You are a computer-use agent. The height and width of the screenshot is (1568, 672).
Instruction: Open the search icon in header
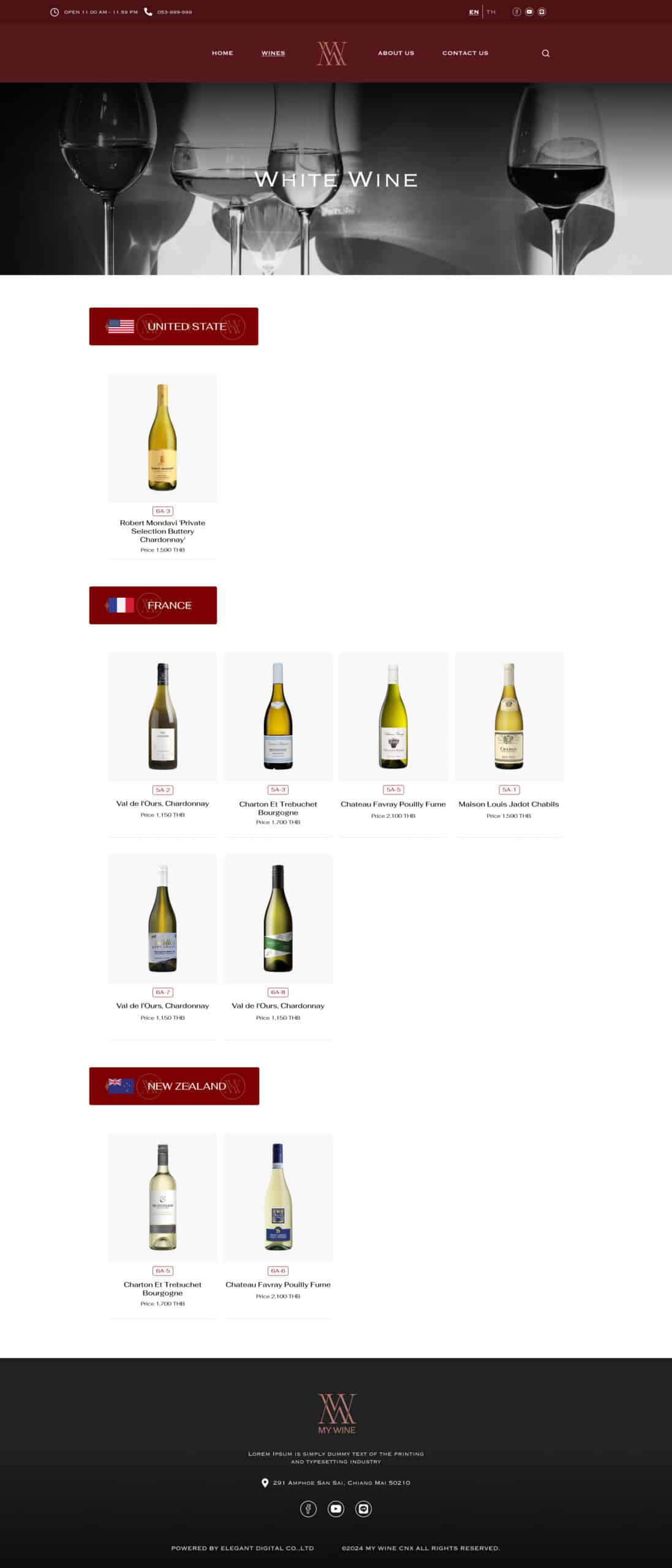(x=545, y=53)
